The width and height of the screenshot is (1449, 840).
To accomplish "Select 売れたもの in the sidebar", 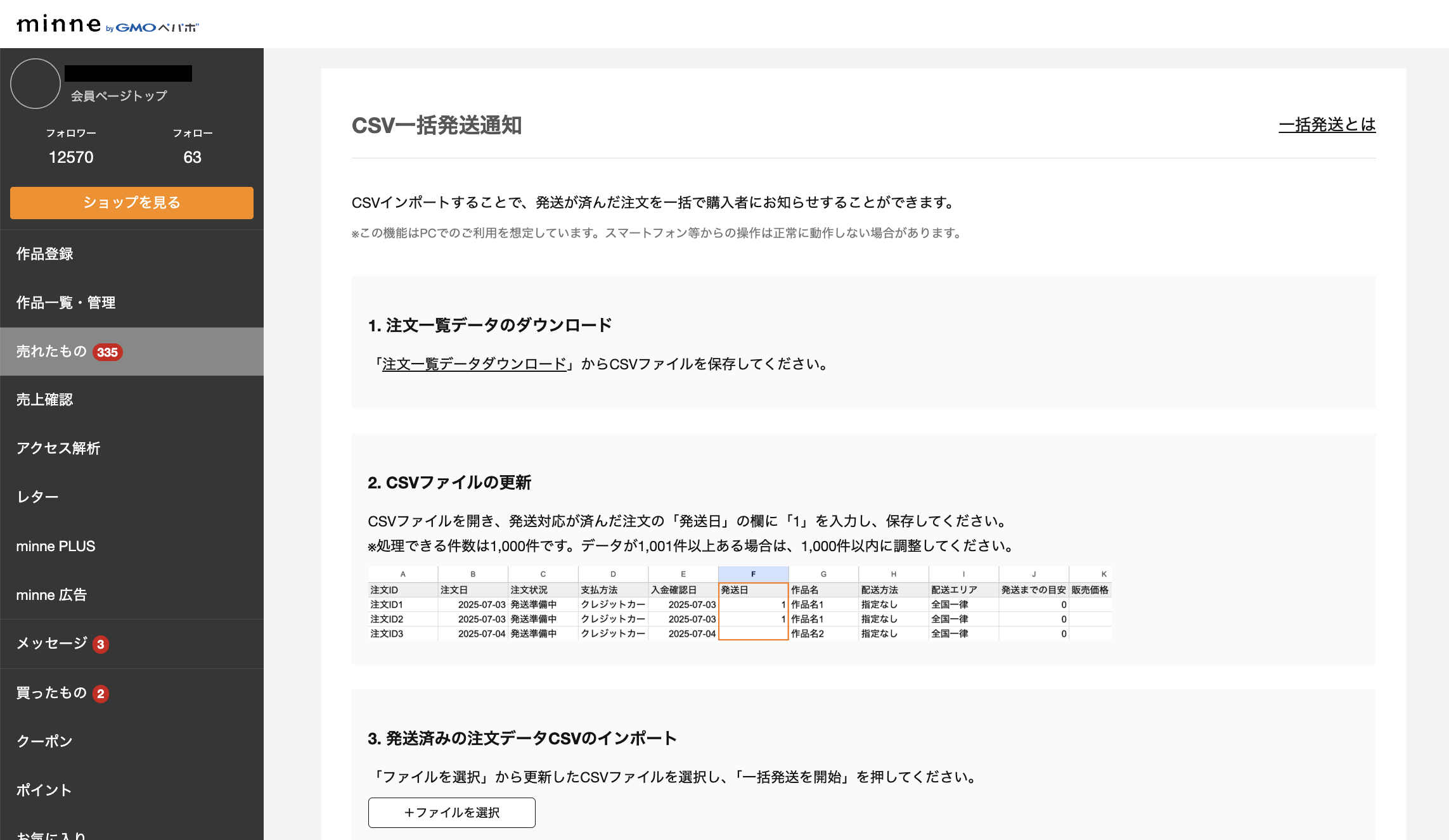I will 51,352.
